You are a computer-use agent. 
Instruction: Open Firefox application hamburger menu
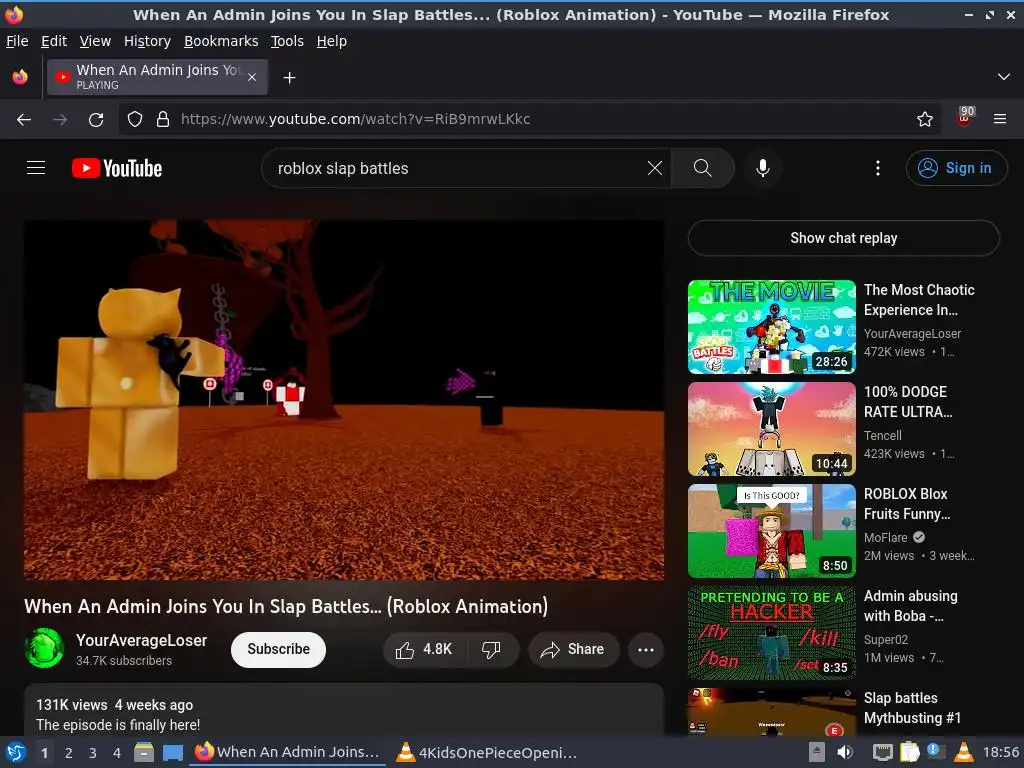1000,119
